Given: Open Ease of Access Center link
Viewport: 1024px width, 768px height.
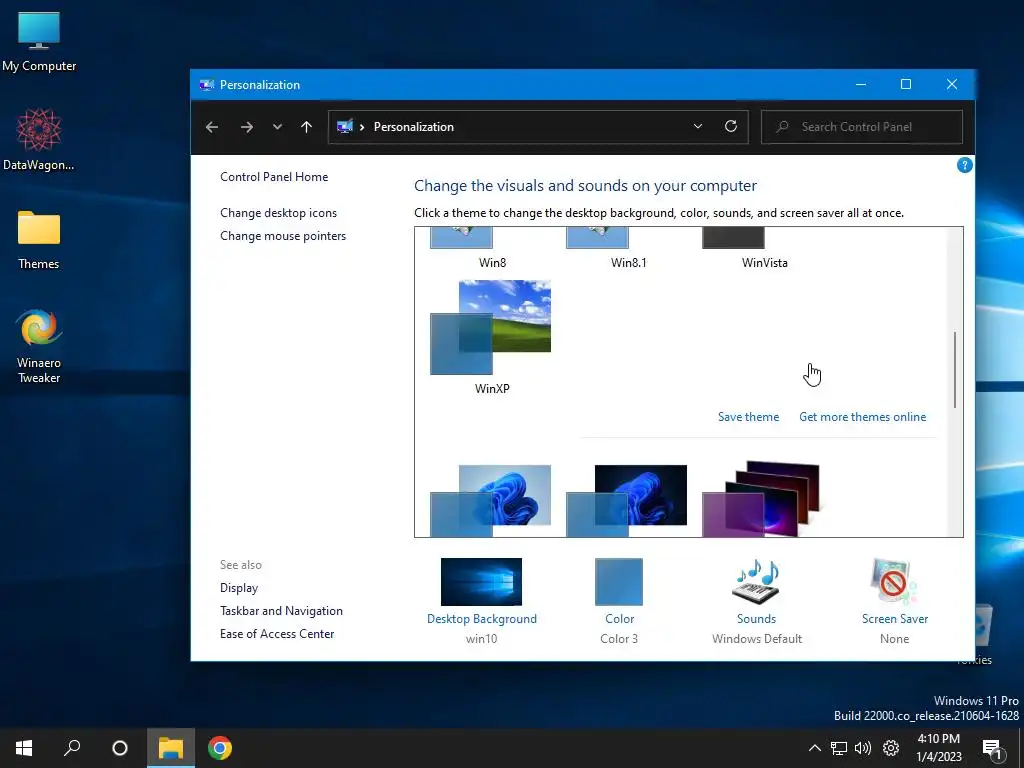Looking at the screenshot, I should pyautogui.click(x=277, y=633).
